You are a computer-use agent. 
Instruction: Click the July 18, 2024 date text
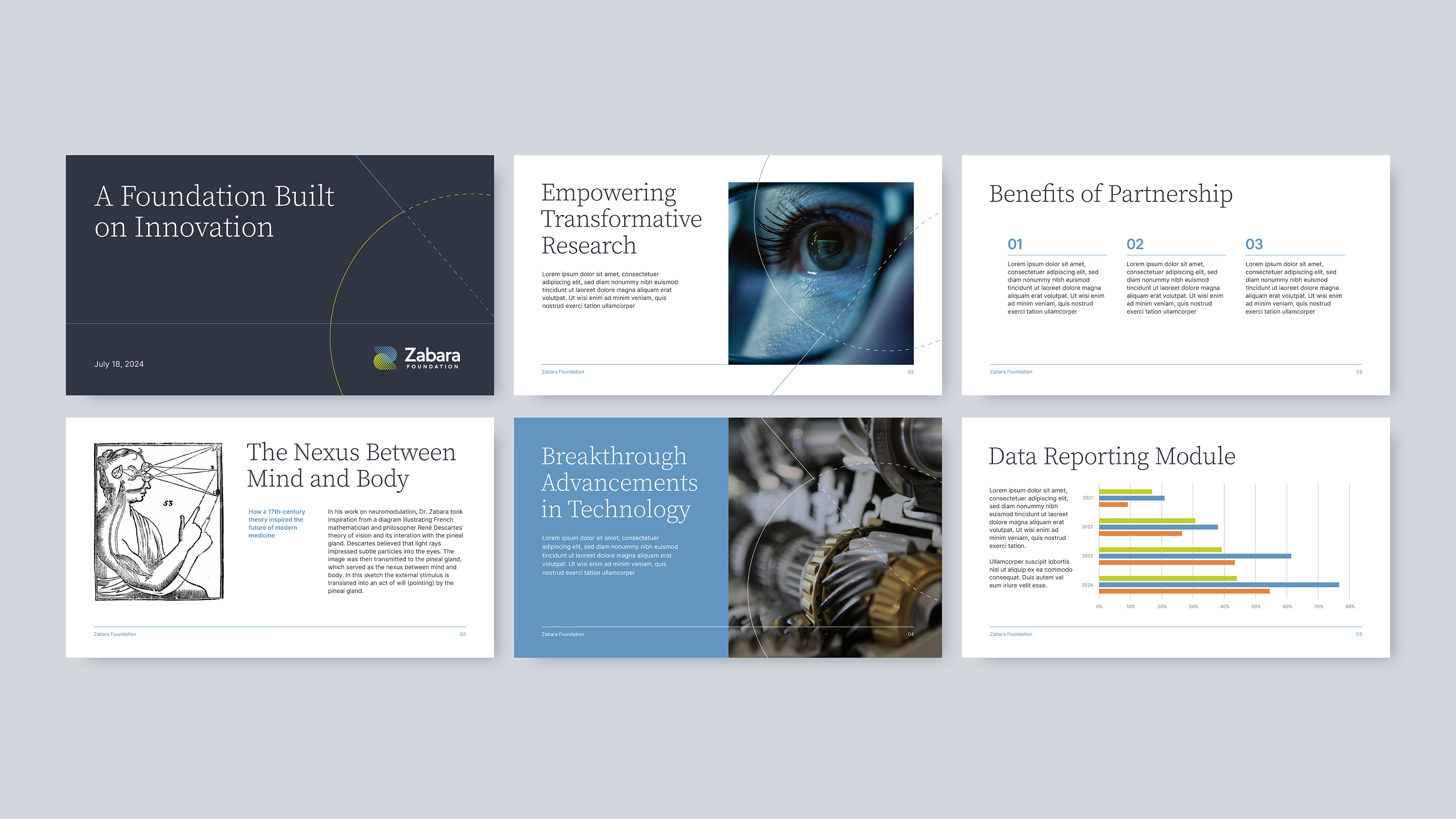pyautogui.click(x=119, y=364)
